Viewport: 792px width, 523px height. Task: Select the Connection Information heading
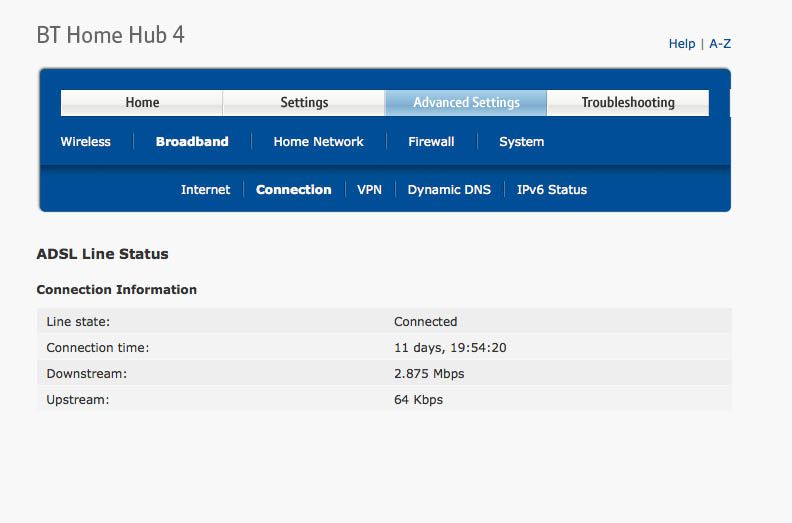tap(117, 290)
